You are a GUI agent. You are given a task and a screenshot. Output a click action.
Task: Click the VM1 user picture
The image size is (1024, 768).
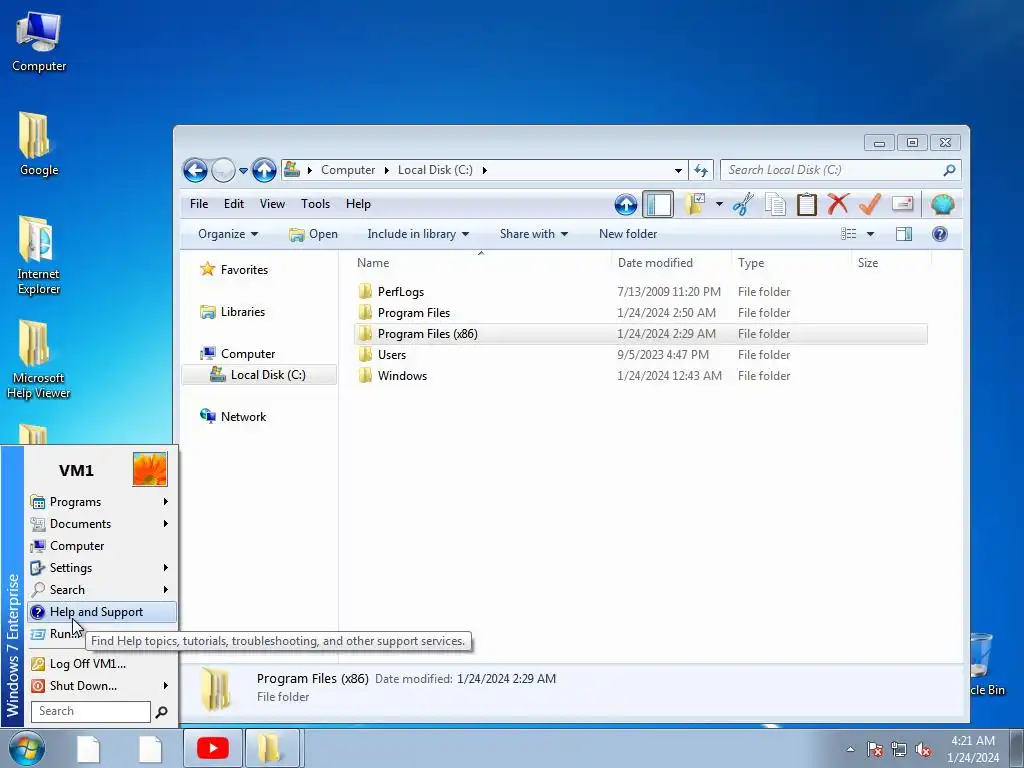coord(150,470)
